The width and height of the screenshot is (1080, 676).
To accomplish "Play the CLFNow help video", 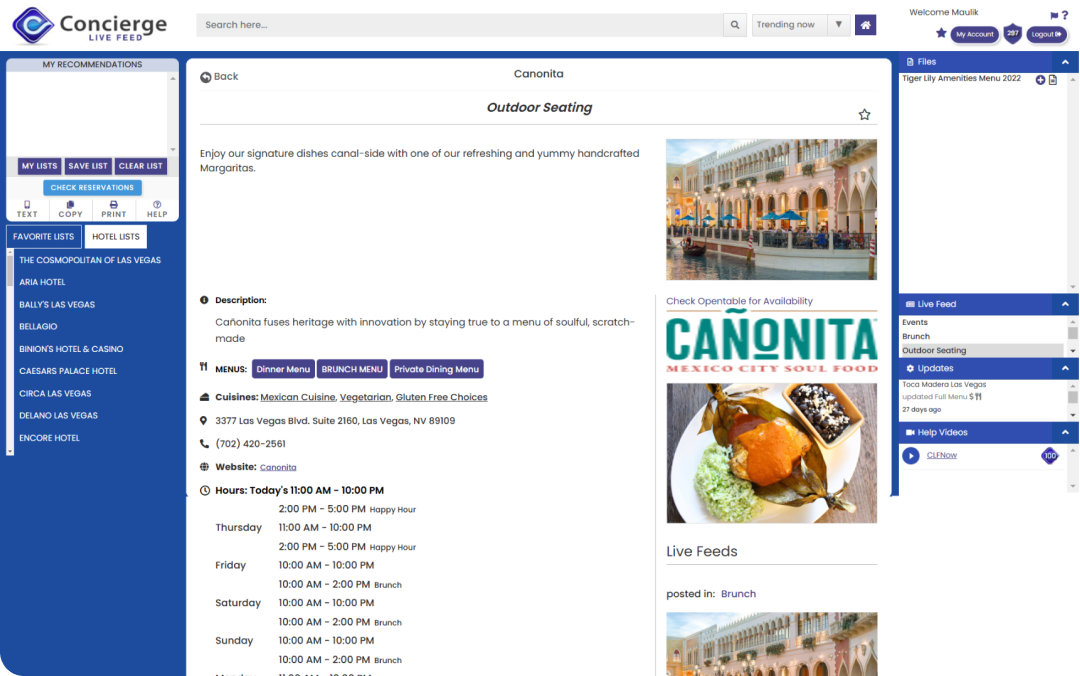I will pos(911,455).
